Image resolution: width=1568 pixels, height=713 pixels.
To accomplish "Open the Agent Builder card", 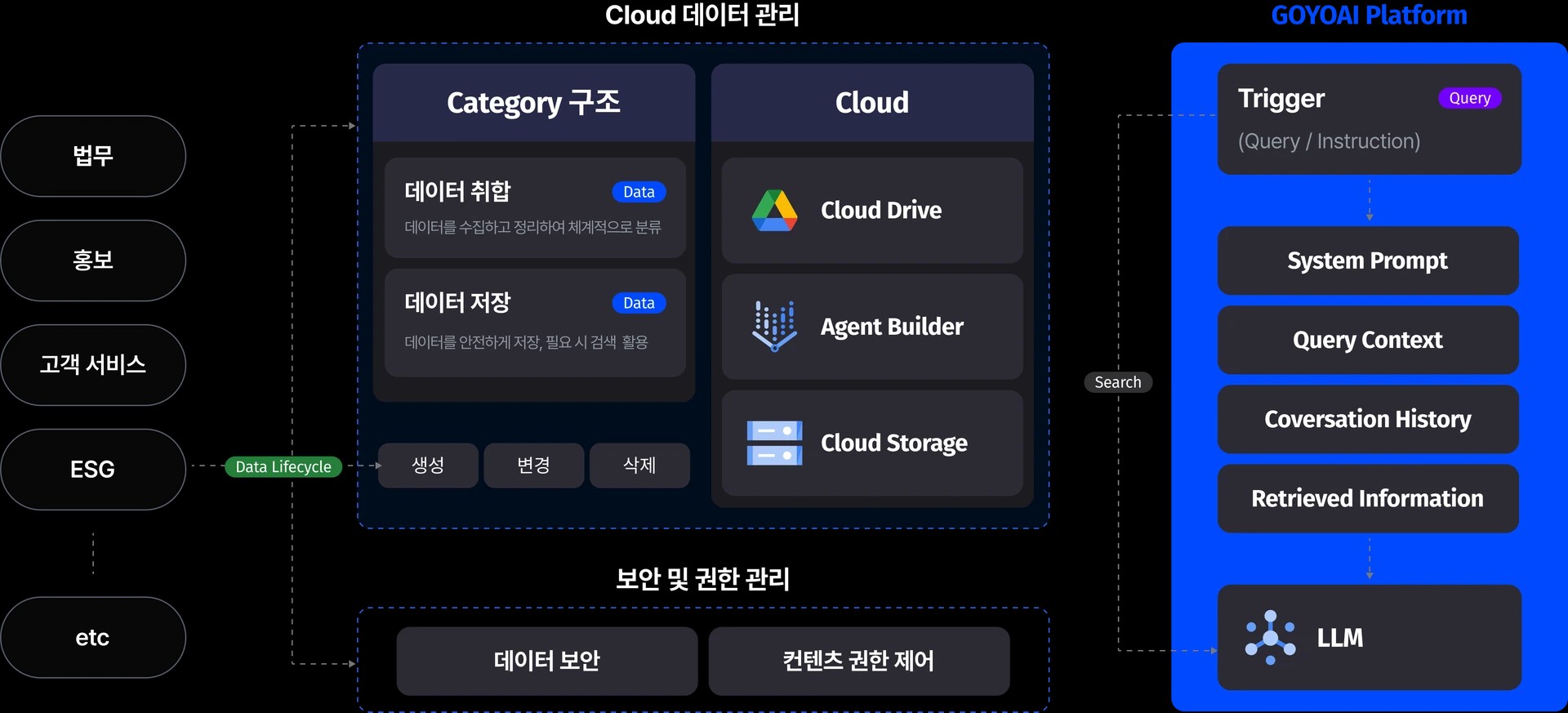I will click(x=872, y=327).
